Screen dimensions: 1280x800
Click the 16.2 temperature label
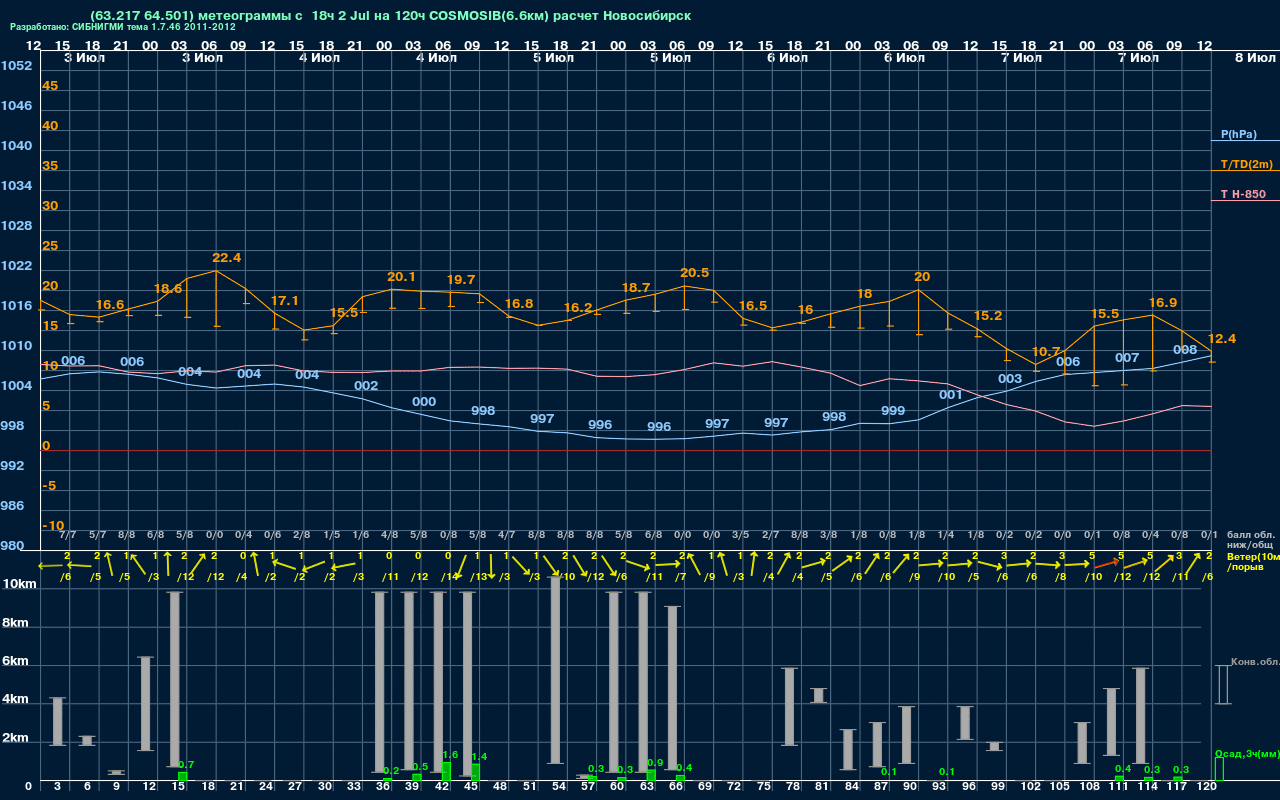point(578,307)
